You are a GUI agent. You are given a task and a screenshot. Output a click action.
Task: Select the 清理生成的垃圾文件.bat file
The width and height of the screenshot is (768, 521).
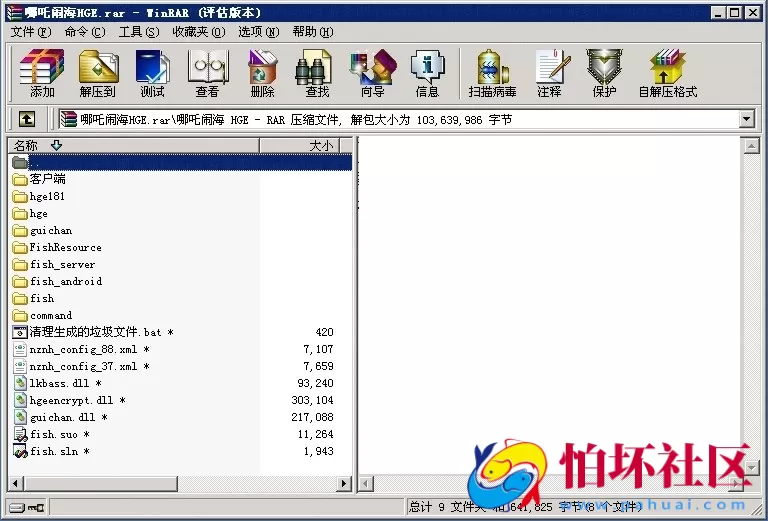(93, 332)
